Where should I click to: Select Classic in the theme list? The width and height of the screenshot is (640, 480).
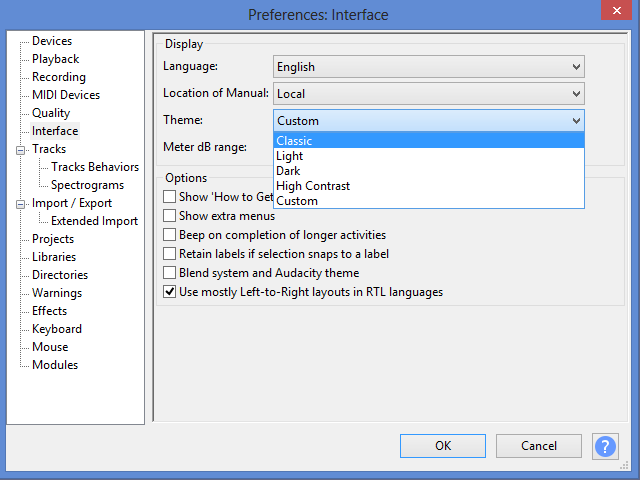294,141
